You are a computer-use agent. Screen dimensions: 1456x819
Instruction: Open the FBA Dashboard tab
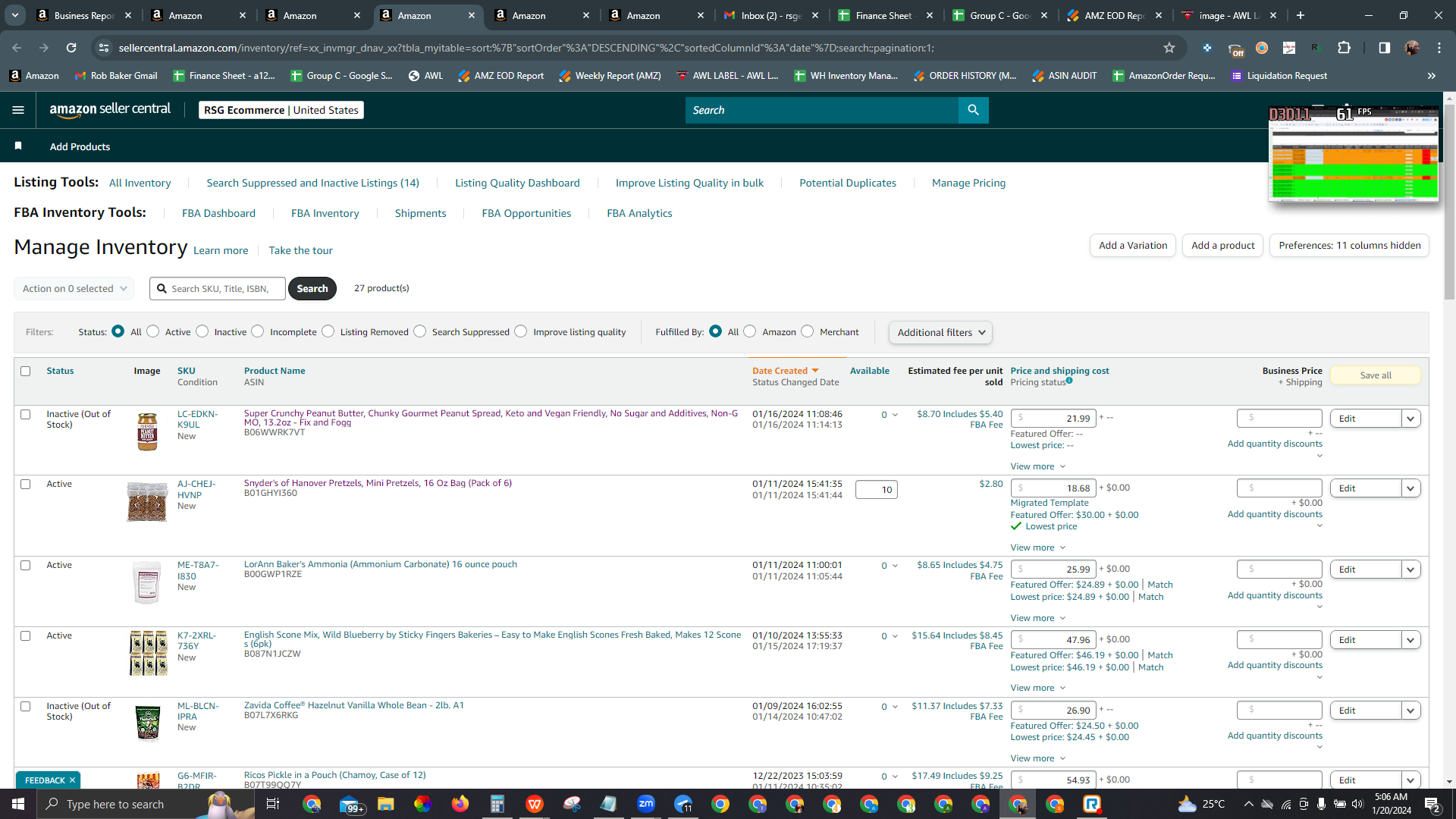(218, 213)
